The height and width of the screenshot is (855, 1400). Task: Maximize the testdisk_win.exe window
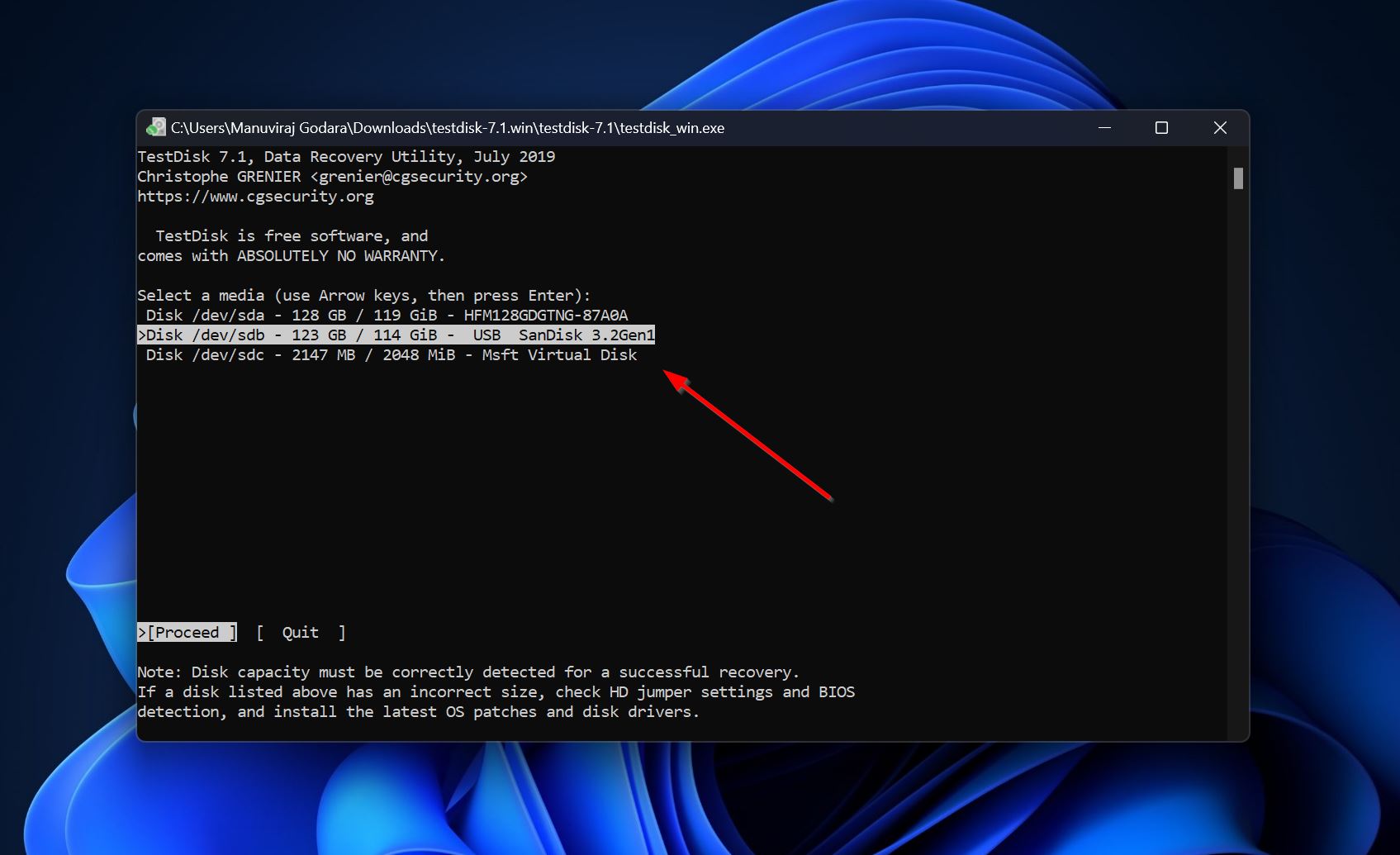point(1161,128)
